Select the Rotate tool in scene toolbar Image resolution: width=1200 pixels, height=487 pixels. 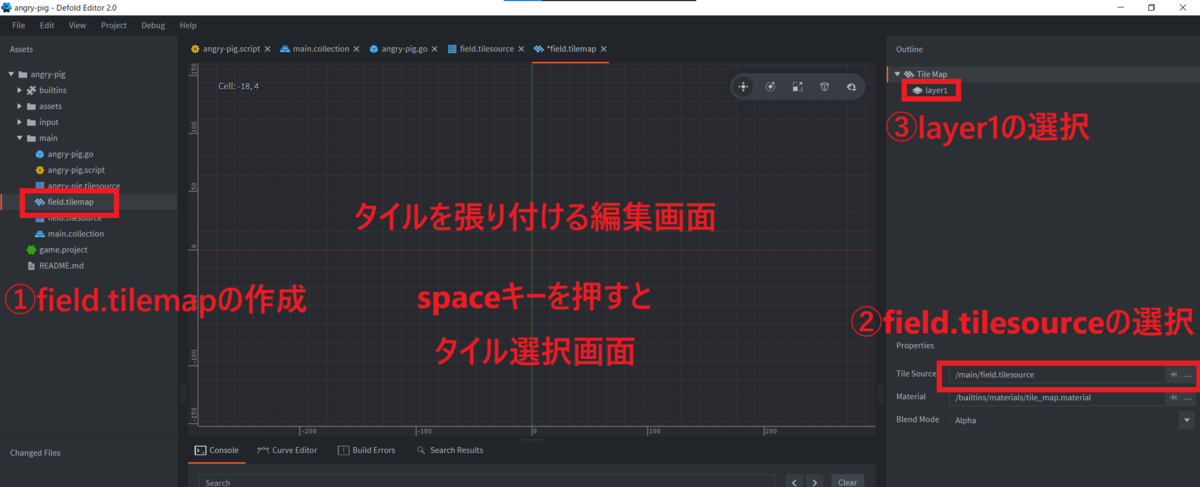[771, 87]
